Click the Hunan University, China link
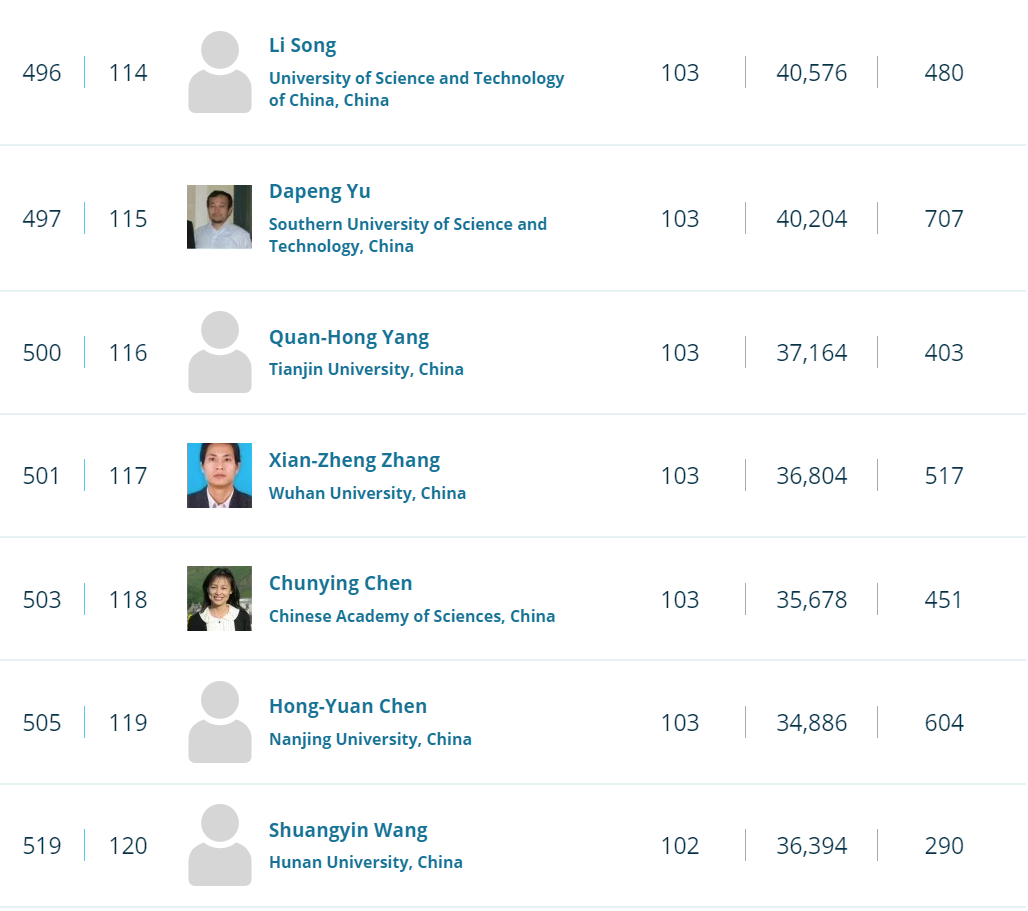This screenshot has height=911, width=1028. [366, 862]
